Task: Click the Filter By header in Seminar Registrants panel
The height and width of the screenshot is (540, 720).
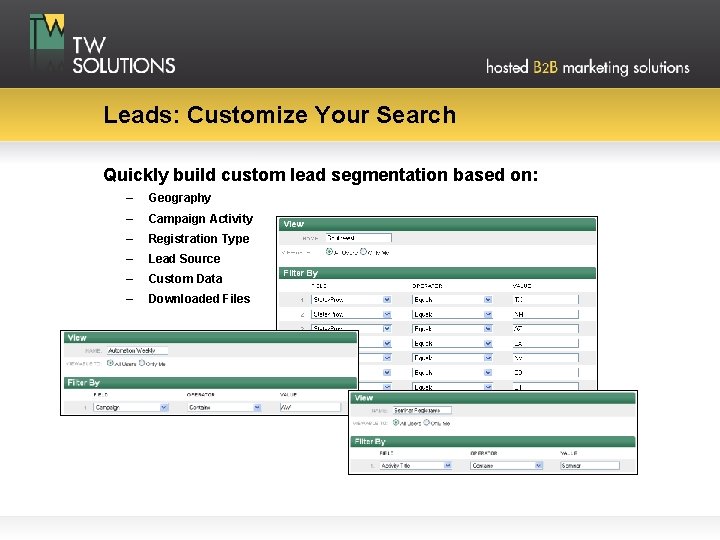Action: pyautogui.click(x=493, y=441)
